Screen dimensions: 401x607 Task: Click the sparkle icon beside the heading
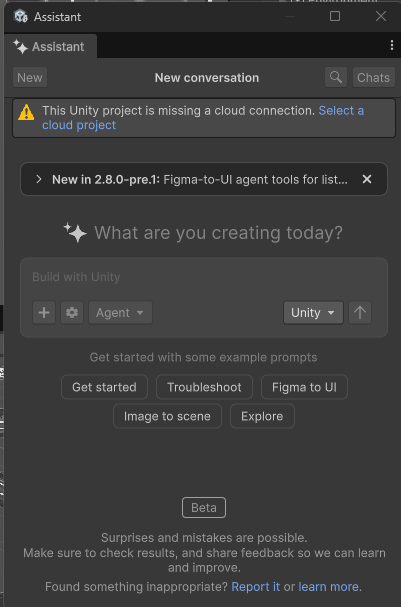tap(75, 232)
